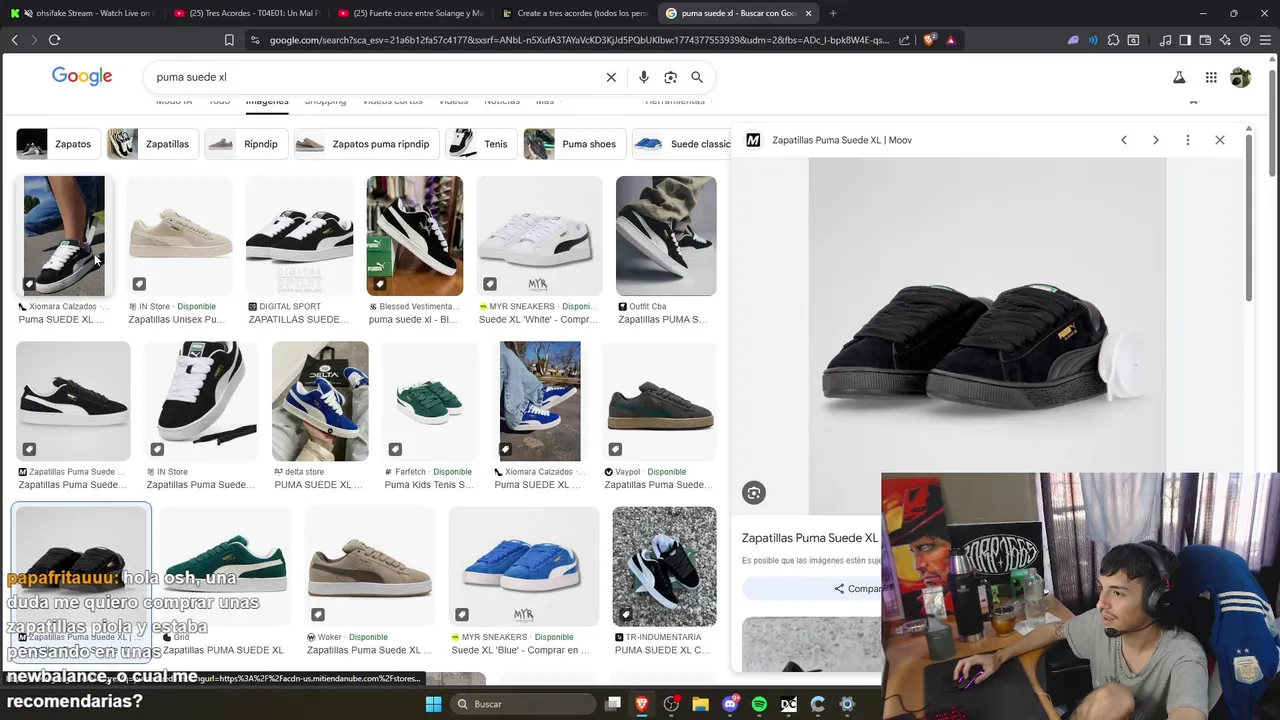Open the DIGITAL SPORT zapatillas suede thumbnail
The height and width of the screenshot is (720, 1280).
click(300, 236)
